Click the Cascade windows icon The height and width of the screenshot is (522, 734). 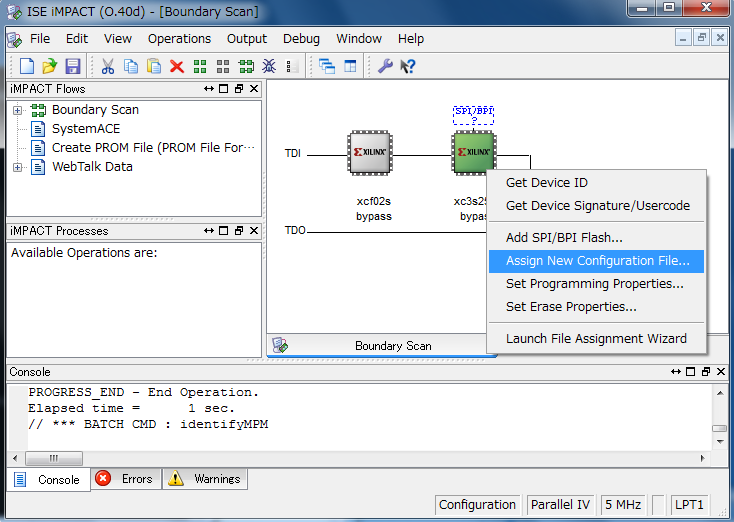click(327, 66)
